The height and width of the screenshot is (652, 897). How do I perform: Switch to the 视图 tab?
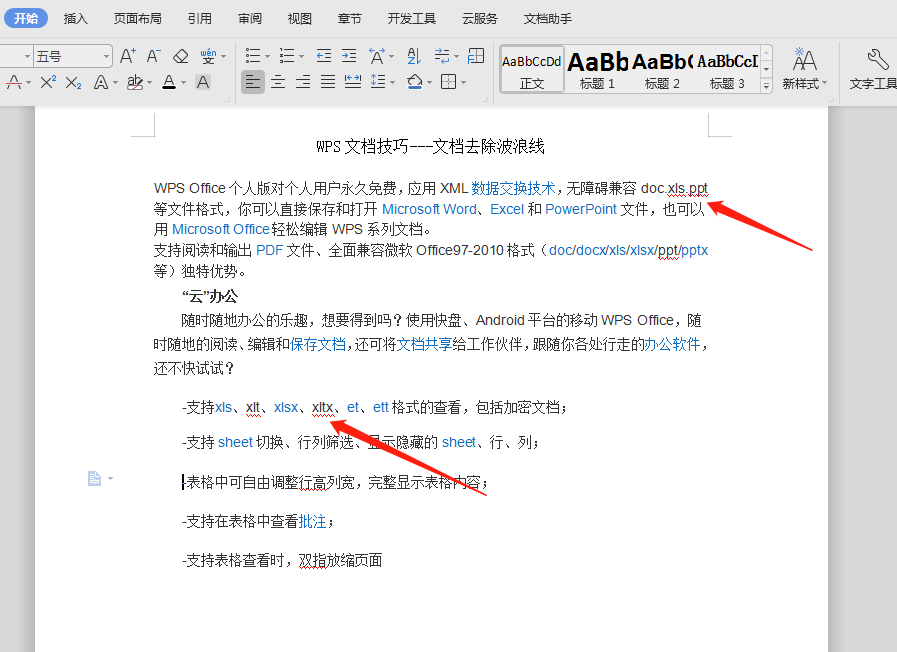(x=300, y=18)
